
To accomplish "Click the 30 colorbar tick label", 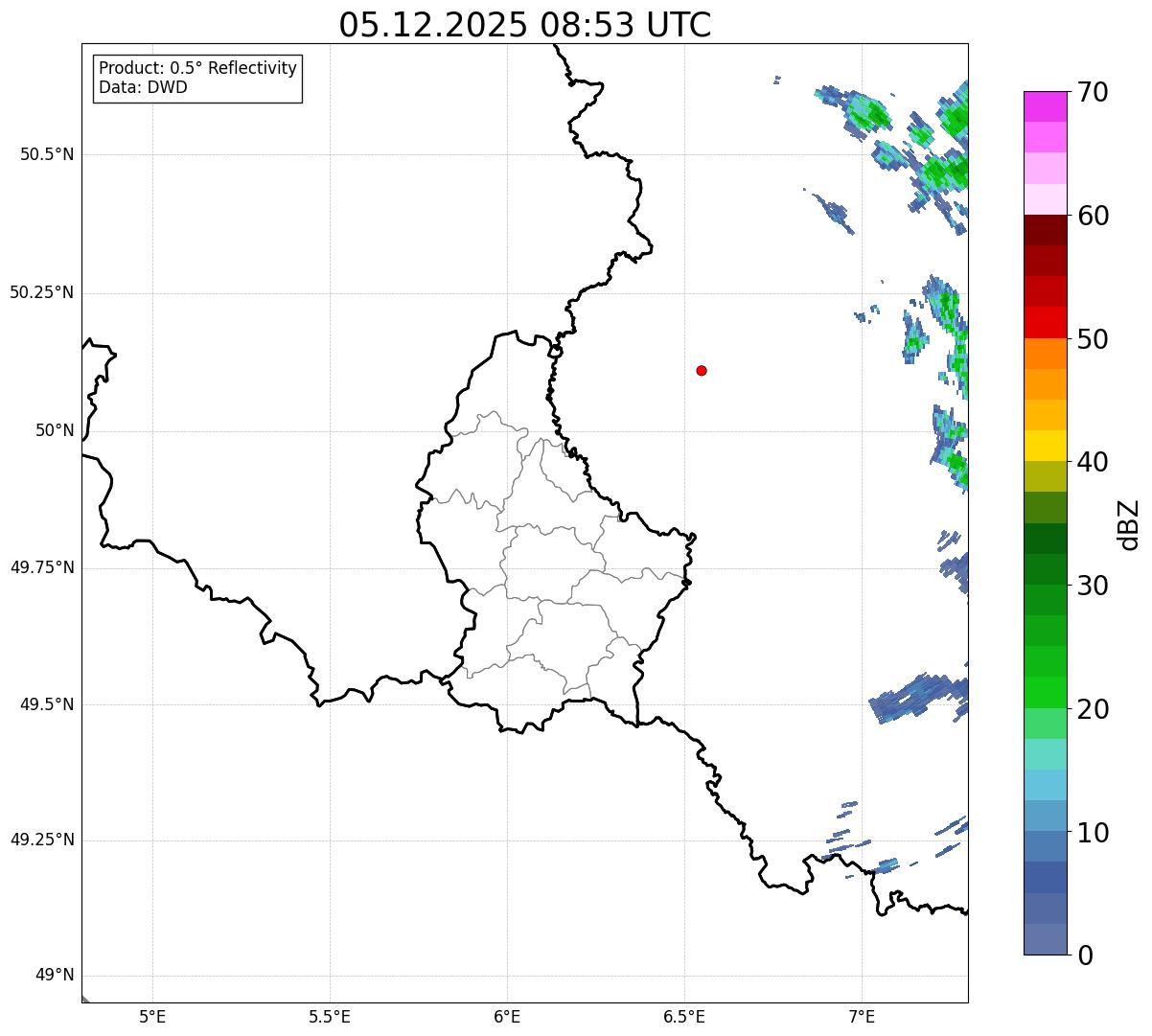I will pos(1093,586).
